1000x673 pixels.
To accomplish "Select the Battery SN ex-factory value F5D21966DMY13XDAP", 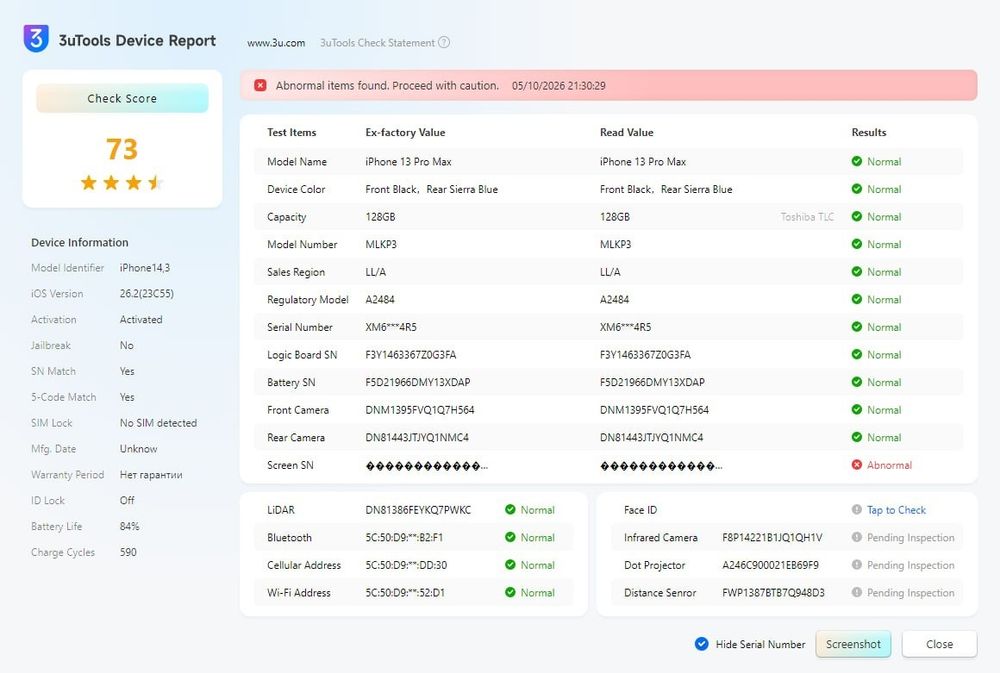I will [418, 382].
